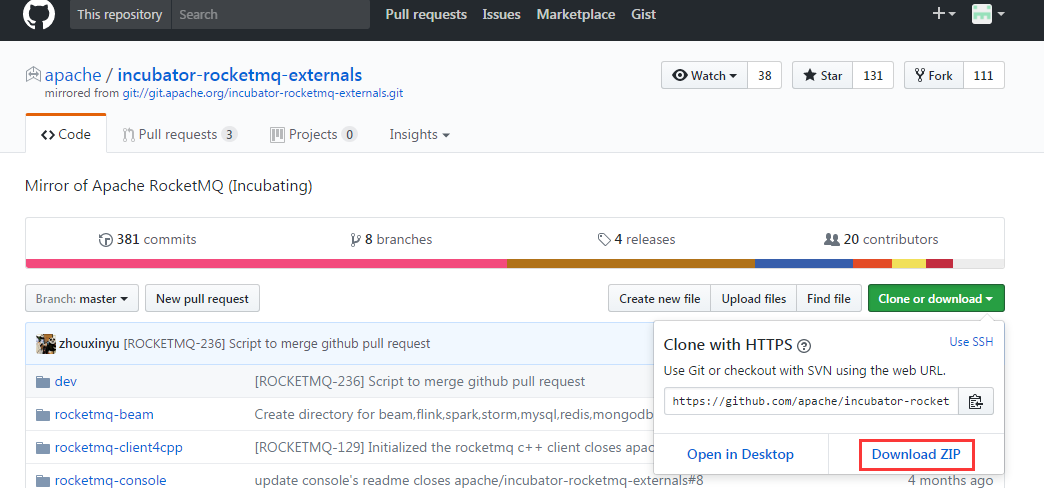Open rocketmq-client4cpp row commit message
Viewport: 1044px width, 488px height.
(x=454, y=447)
